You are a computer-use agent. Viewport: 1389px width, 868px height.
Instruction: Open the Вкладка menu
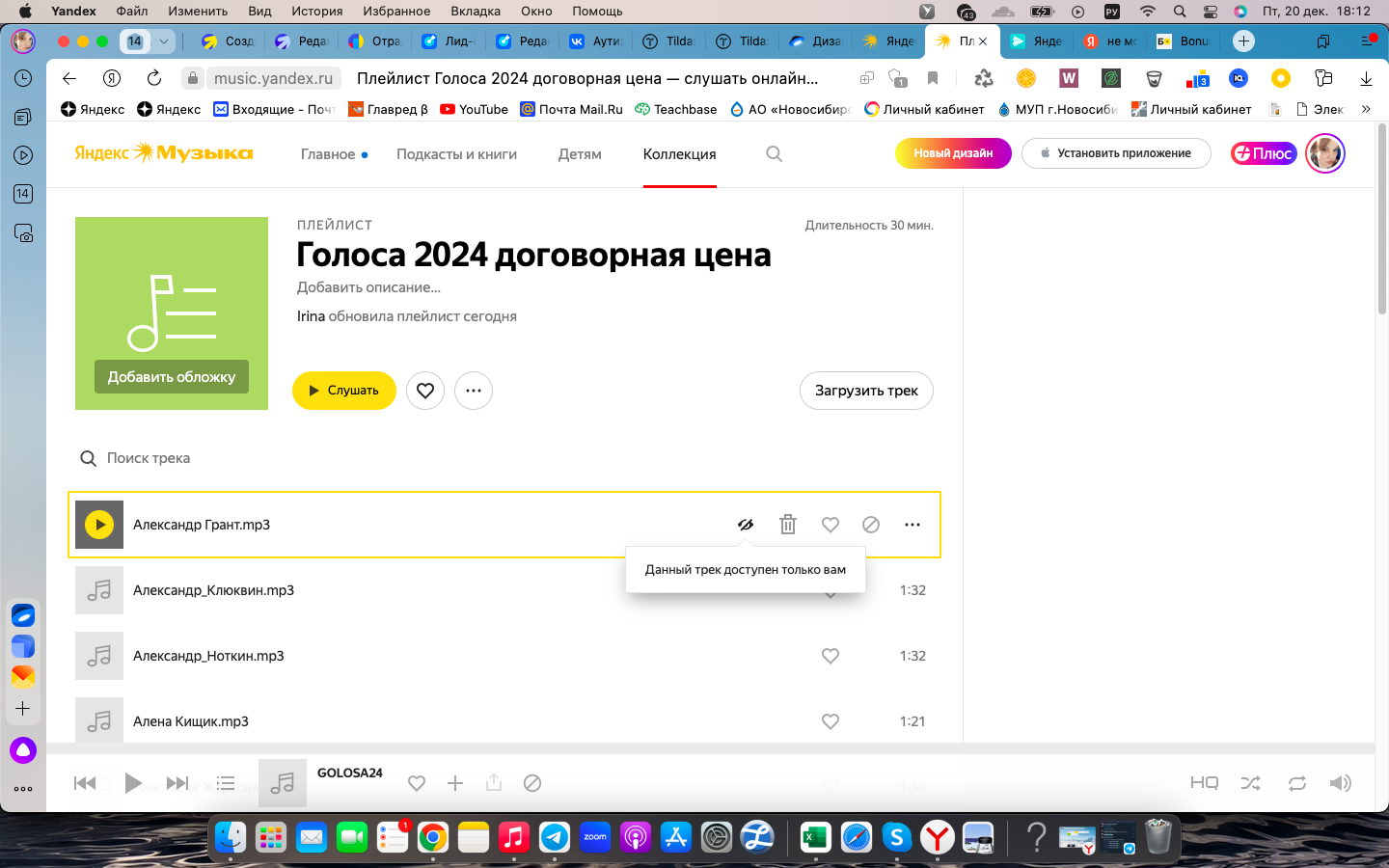pyautogui.click(x=476, y=12)
